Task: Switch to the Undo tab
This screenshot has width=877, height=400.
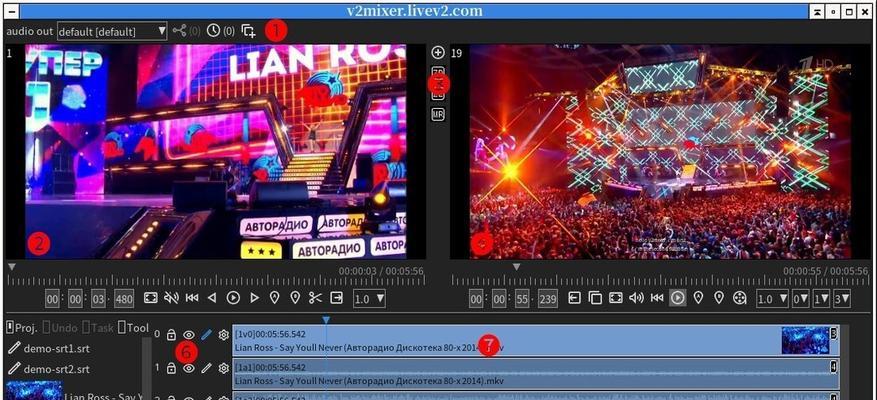Action: point(60,328)
